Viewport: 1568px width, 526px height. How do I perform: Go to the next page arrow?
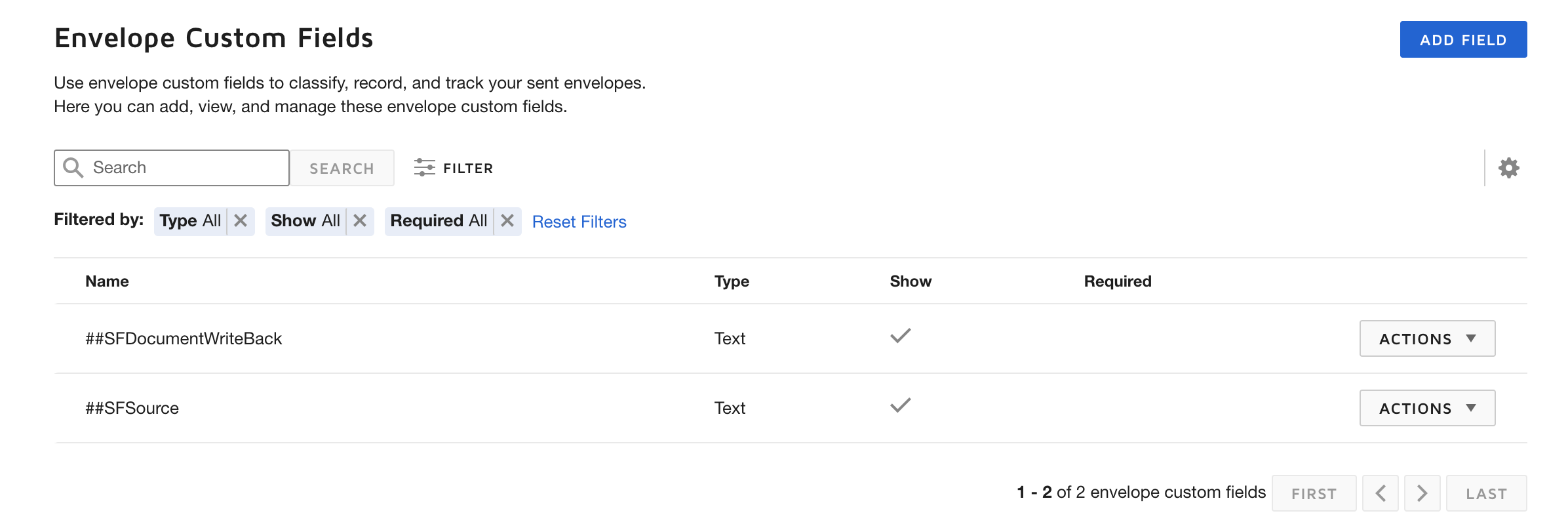tap(1422, 493)
